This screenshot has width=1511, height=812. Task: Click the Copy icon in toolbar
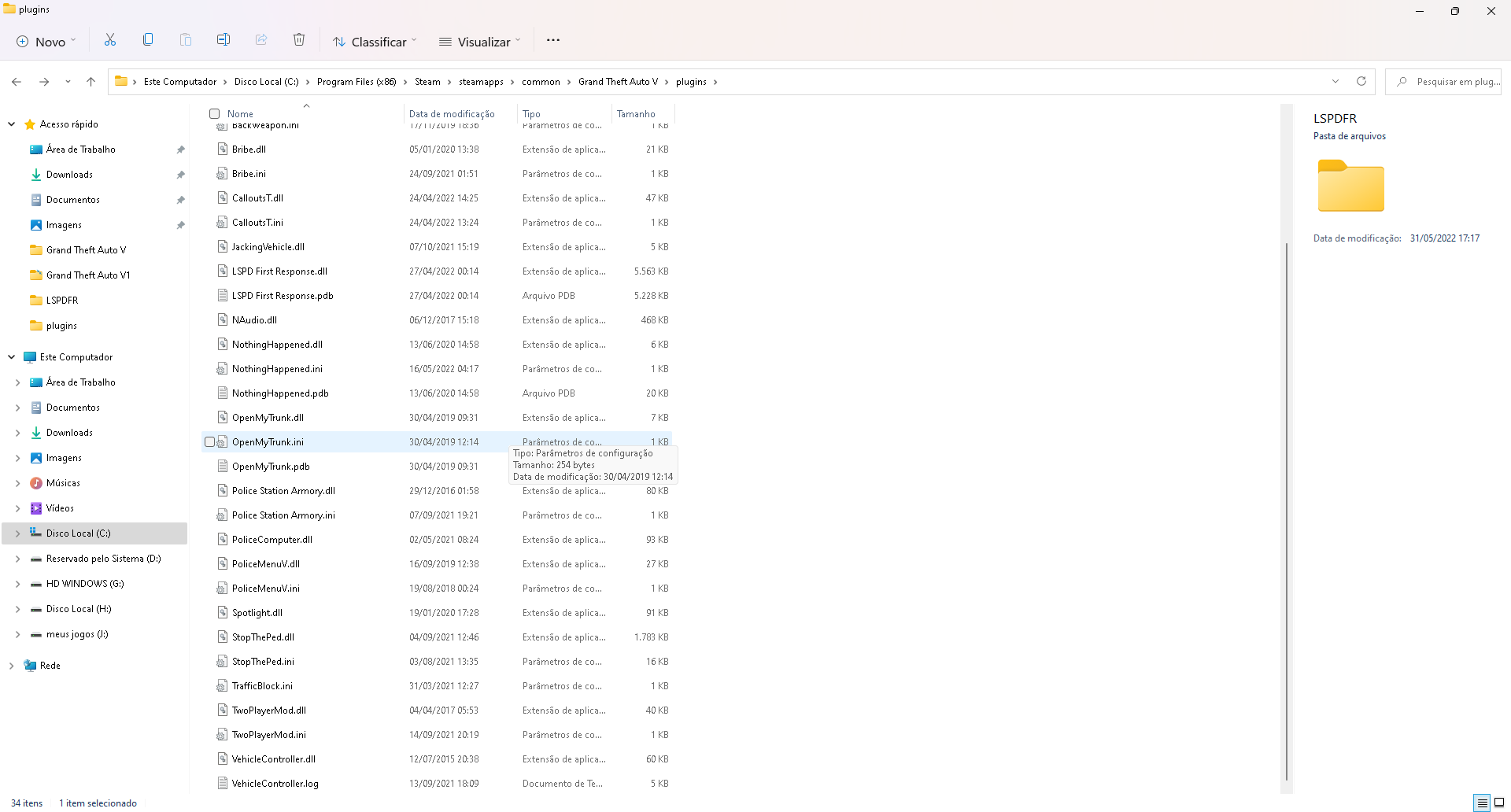[x=148, y=40]
